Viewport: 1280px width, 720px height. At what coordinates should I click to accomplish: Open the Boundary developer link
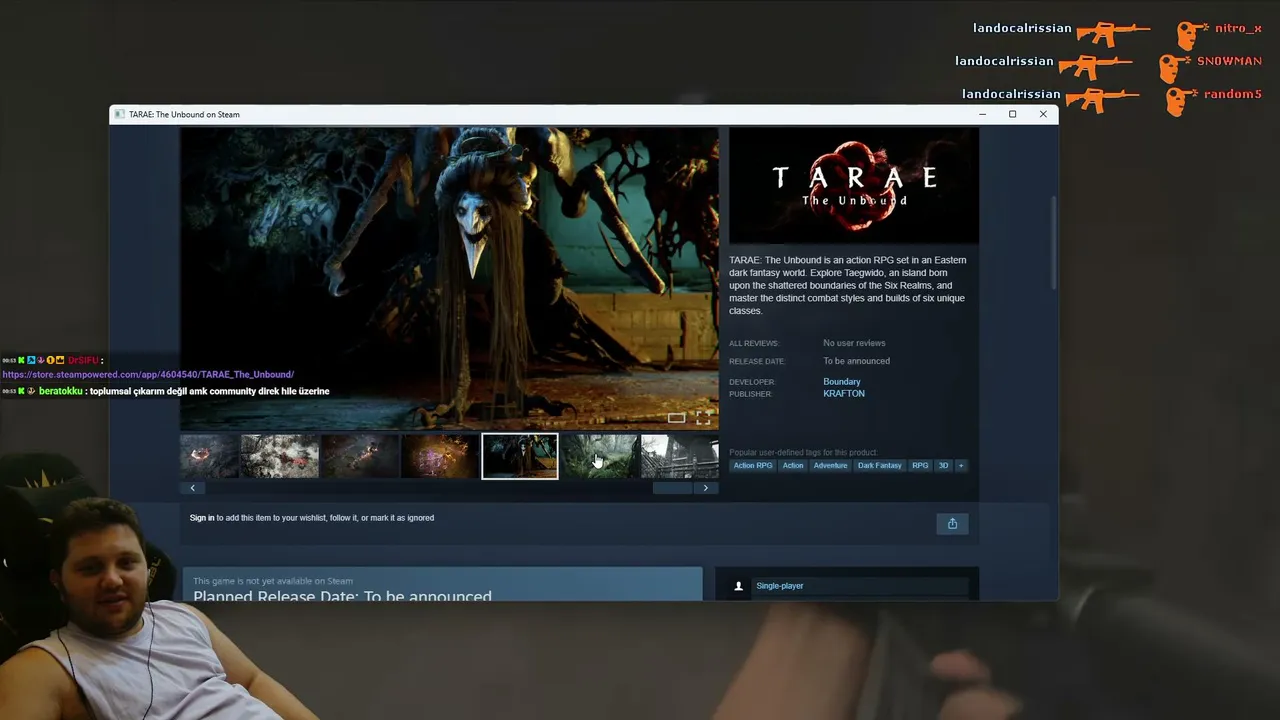(842, 382)
